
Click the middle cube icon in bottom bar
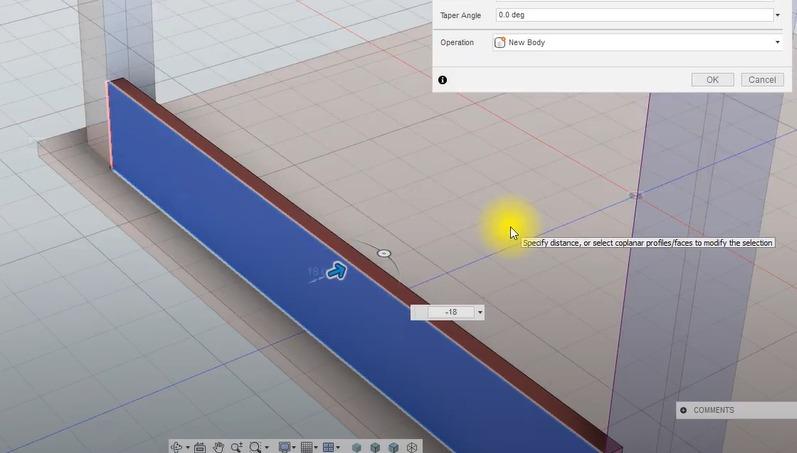tap(375, 447)
